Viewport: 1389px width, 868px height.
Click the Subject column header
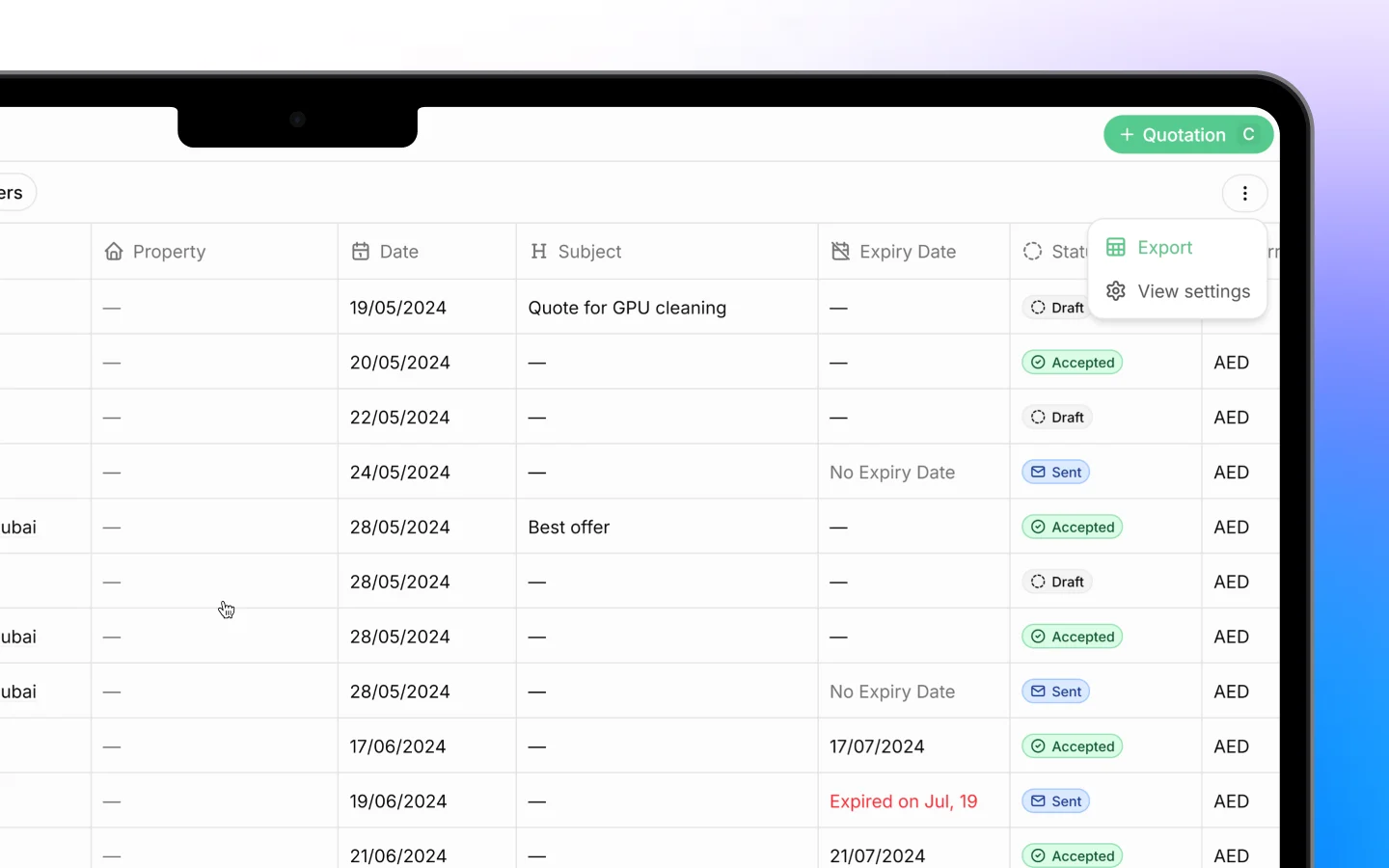(667, 252)
